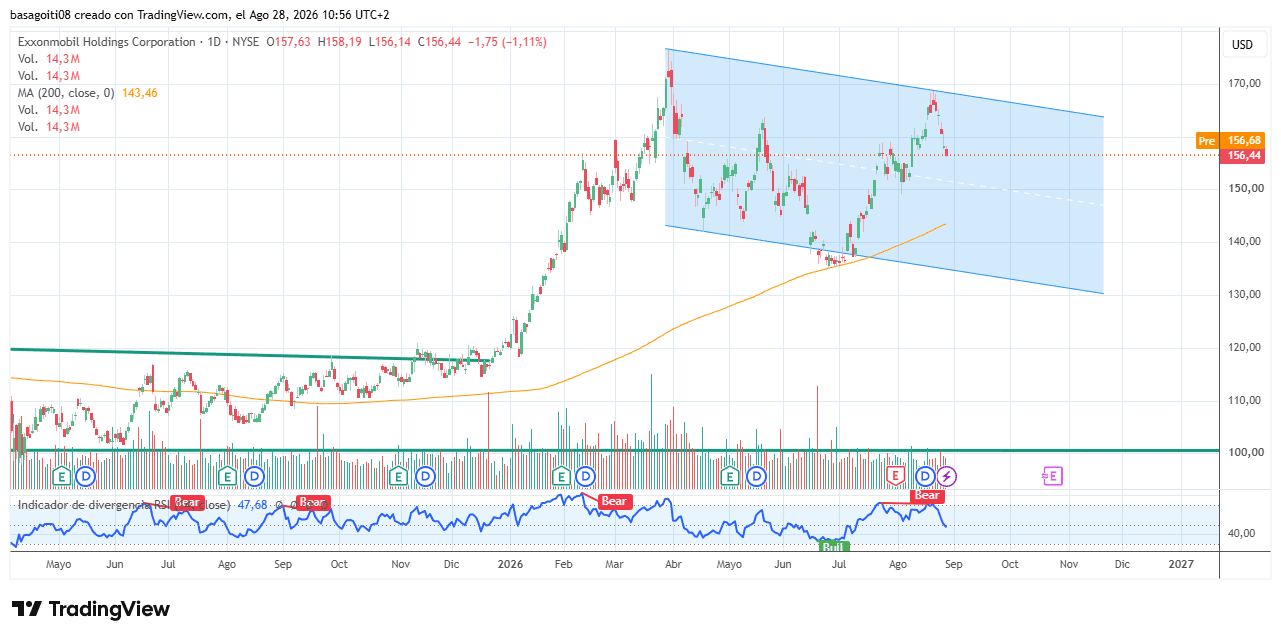Screen dimensions: 1281x639
Task: Click the 100,00 price axis label
Action: click(1244, 453)
